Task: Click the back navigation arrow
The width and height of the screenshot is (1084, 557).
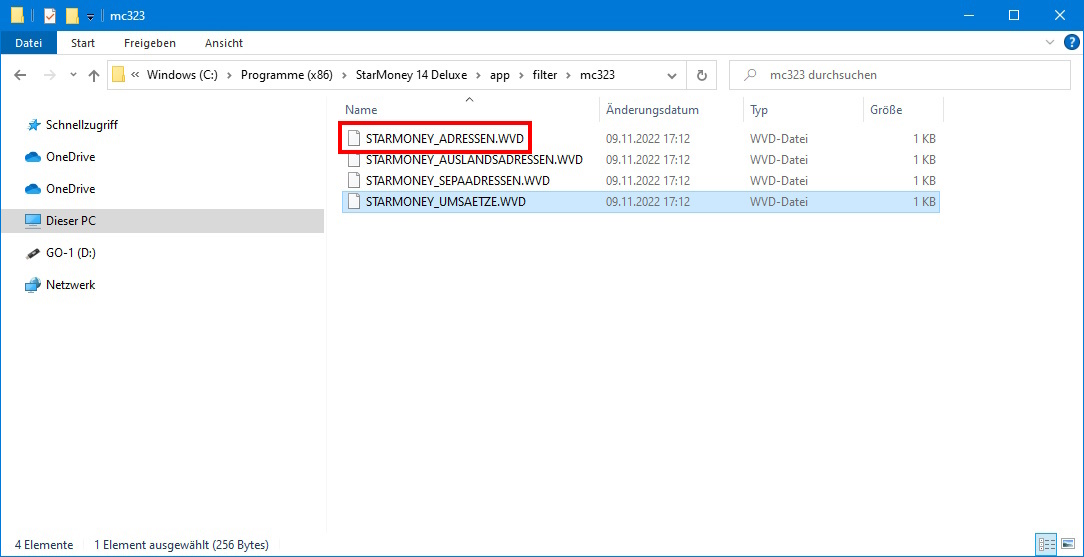Action: tap(21, 75)
